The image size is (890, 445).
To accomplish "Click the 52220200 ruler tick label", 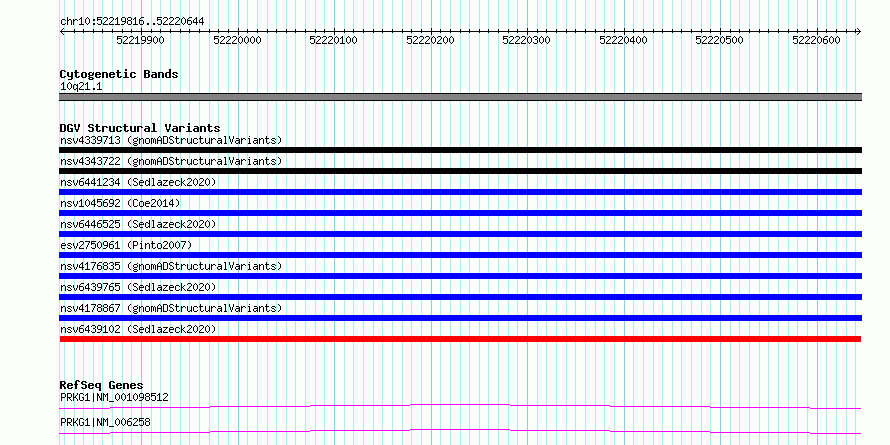I will 431,40.
